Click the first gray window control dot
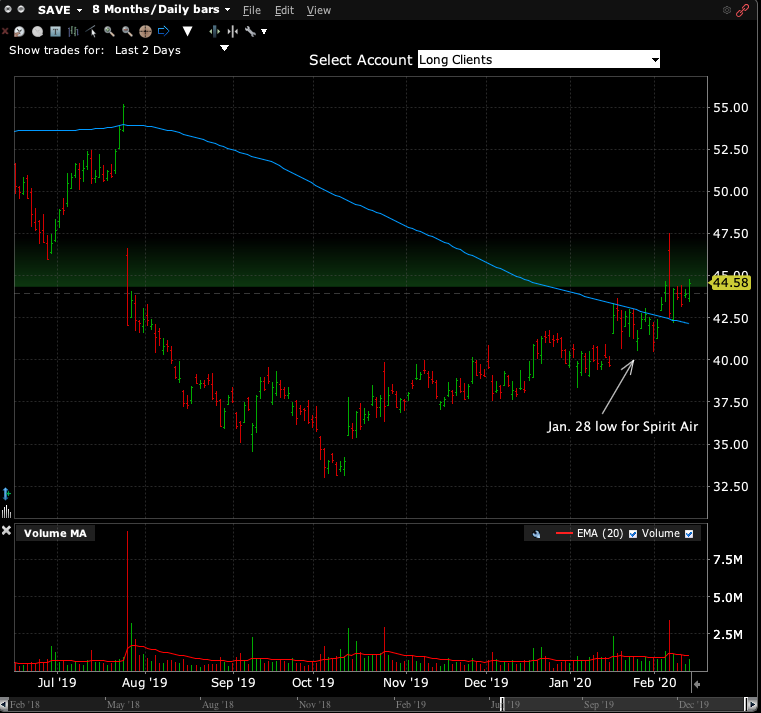Viewport: 761px width, 713px height. point(8,9)
